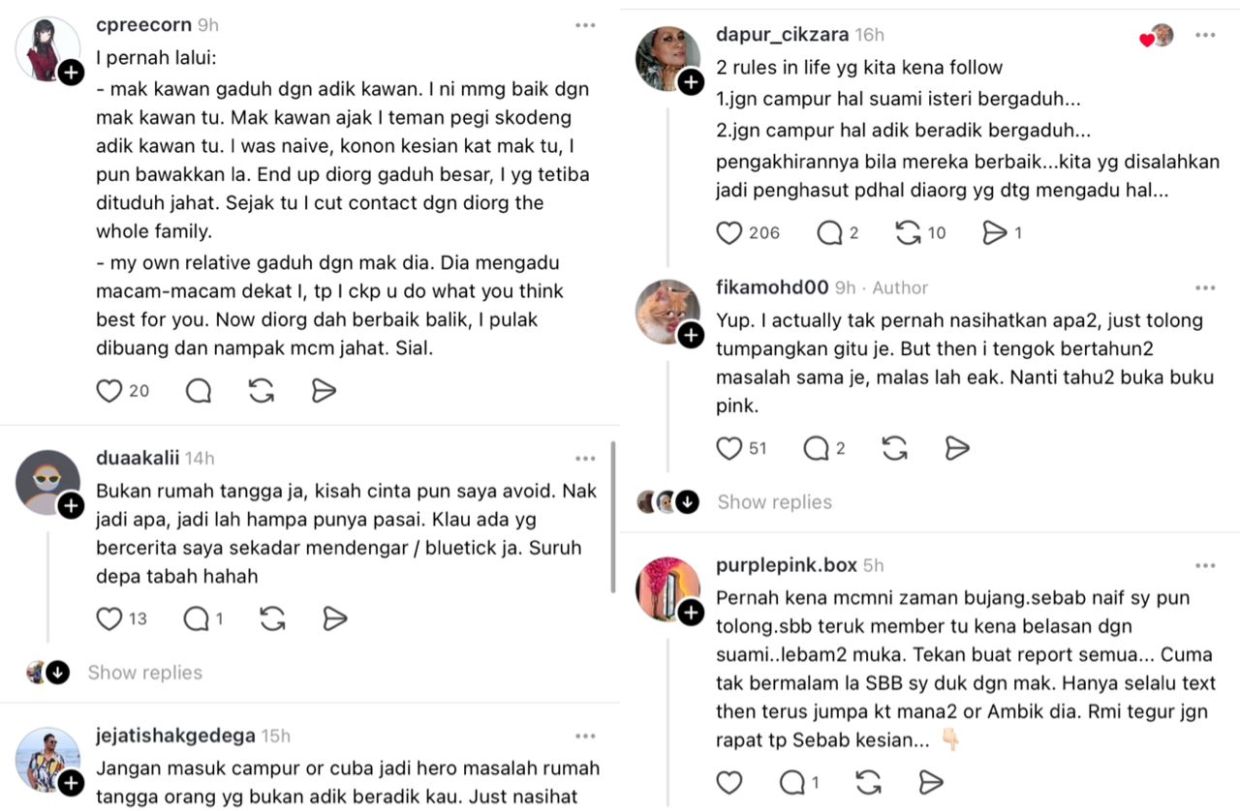Screen dimensions: 1240x811
Task: Follow purplepink.box via plus badge on avatar
Action: [691, 613]
